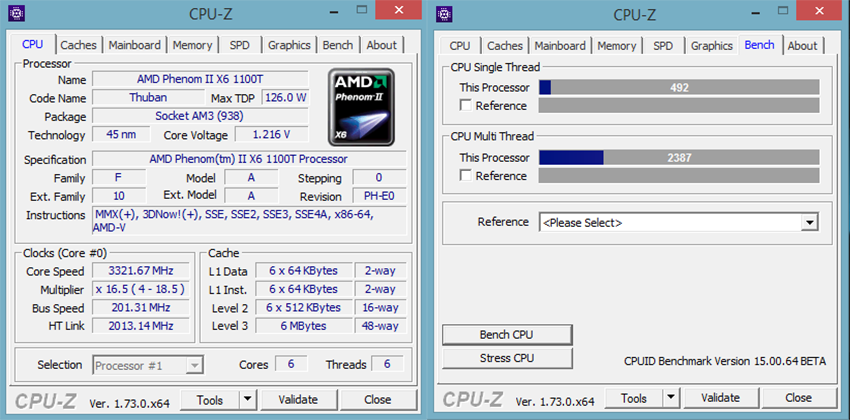Click the Core Voltage value 1.216 V
The height and width of the screenshot is (420, 850).
272,134
